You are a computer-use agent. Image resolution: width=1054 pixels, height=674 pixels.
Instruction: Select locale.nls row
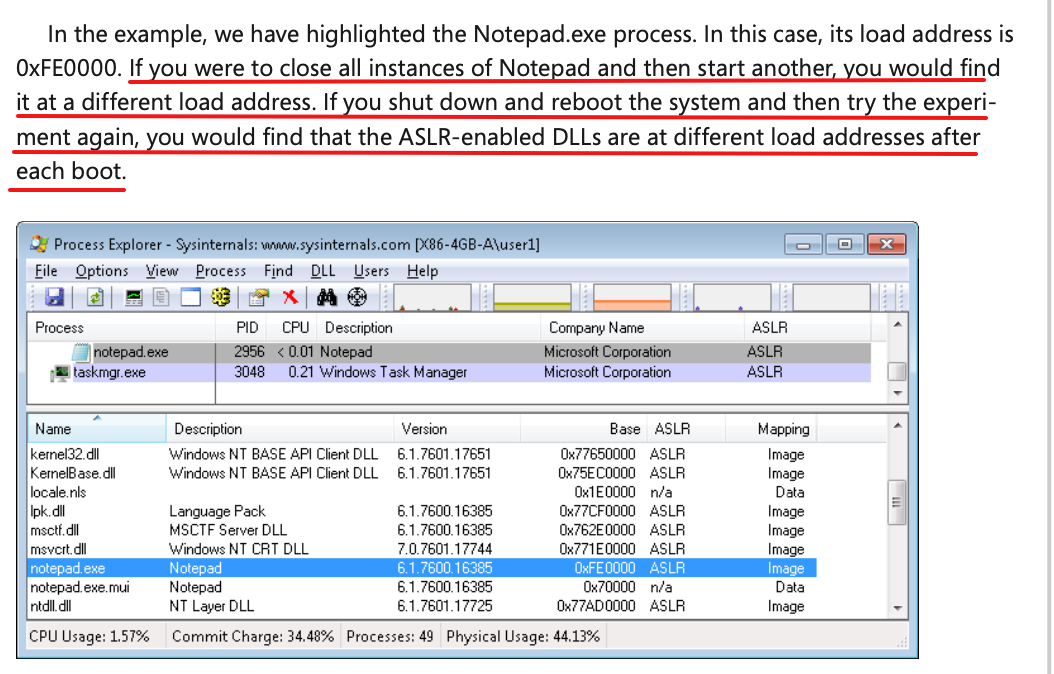tap(422, 492)
